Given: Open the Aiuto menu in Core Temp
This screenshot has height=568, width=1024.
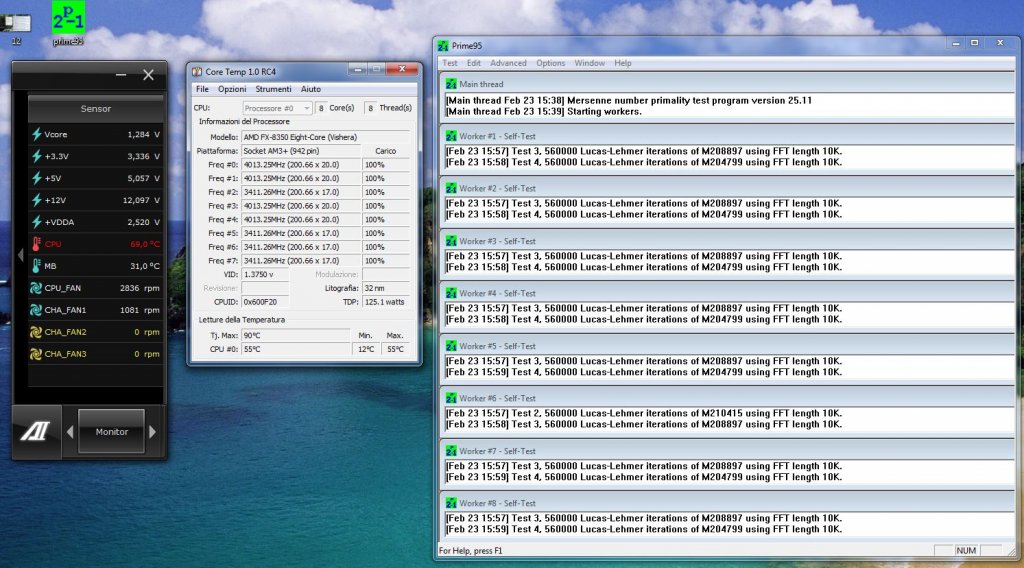Looking at the screenshot, I should (311, 89).
